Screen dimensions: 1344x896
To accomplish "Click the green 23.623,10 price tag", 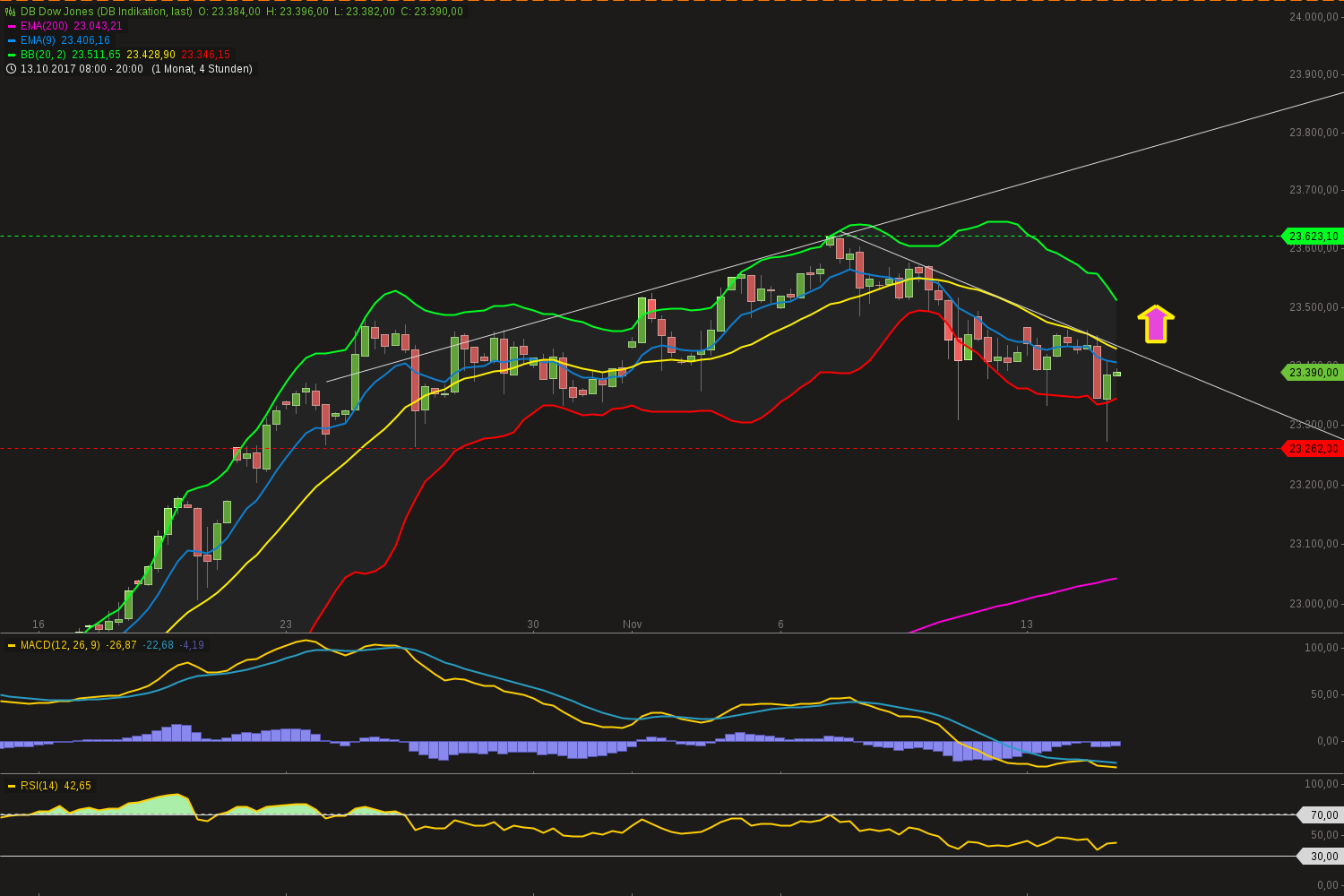I will [1314, 237].
